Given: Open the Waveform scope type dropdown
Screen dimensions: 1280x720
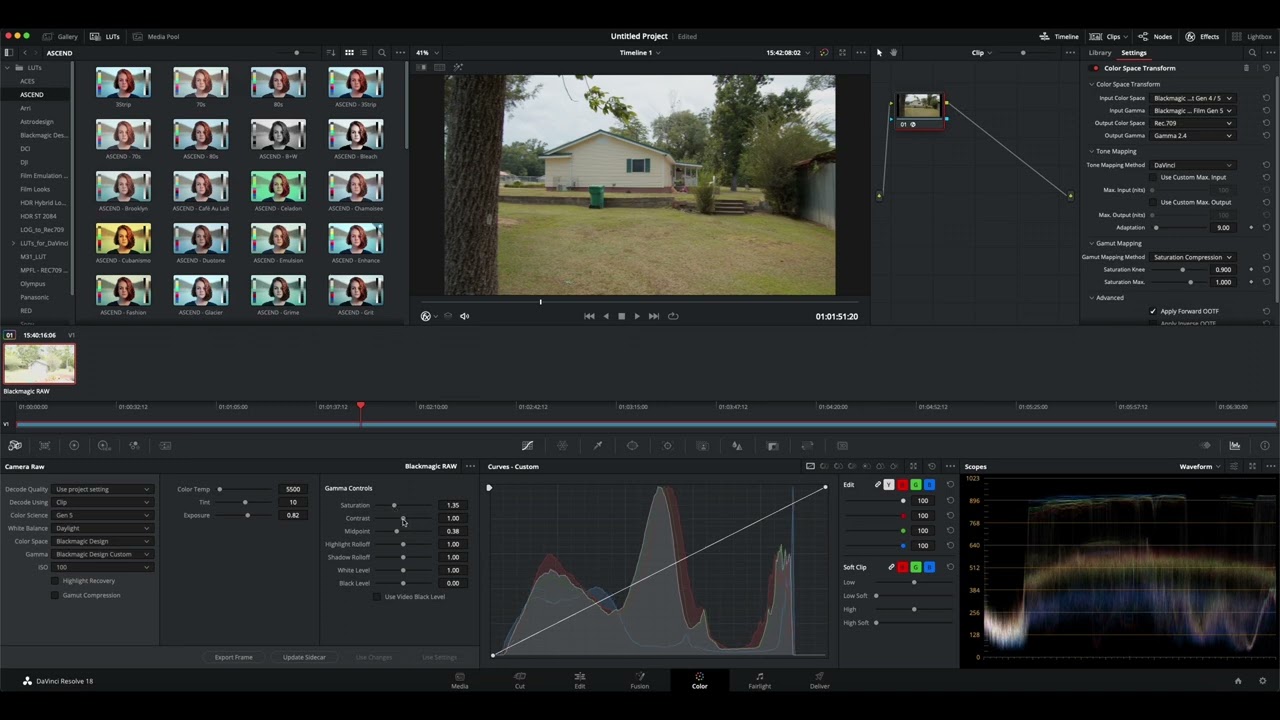Looking at the screenshot, I should pyautogui.click(x=1199, y=467).
